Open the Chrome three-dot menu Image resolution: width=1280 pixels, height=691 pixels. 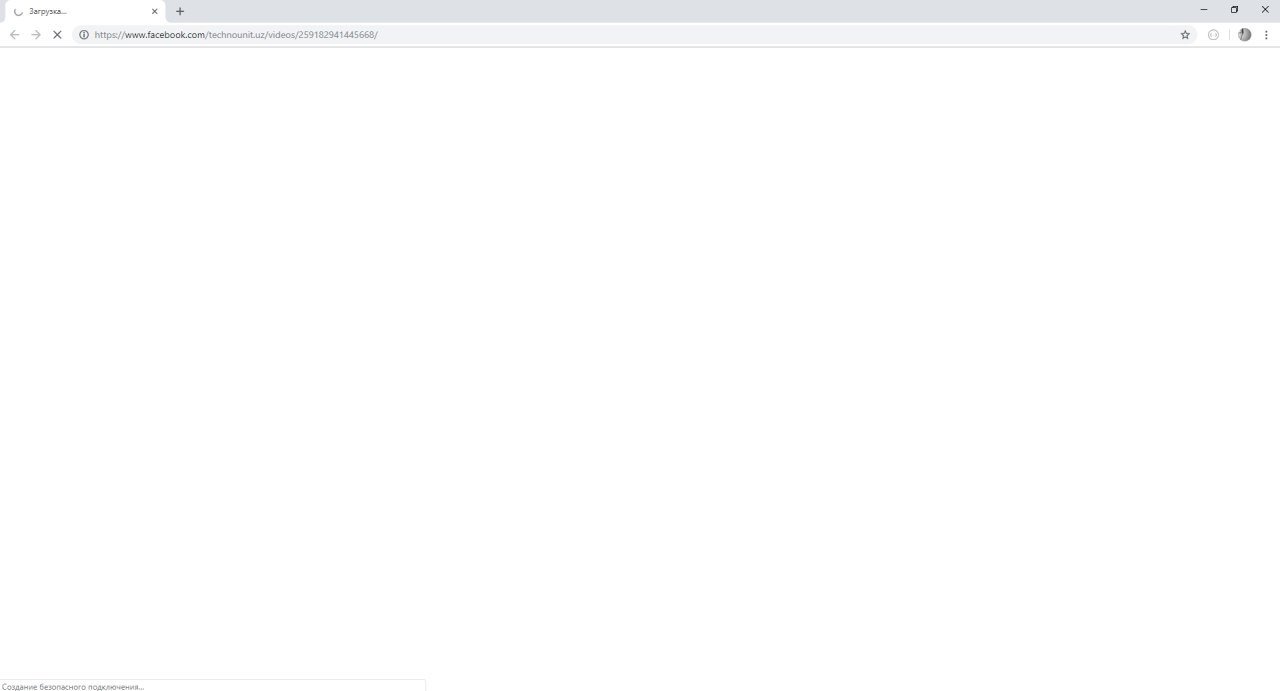click(1266, 34)
